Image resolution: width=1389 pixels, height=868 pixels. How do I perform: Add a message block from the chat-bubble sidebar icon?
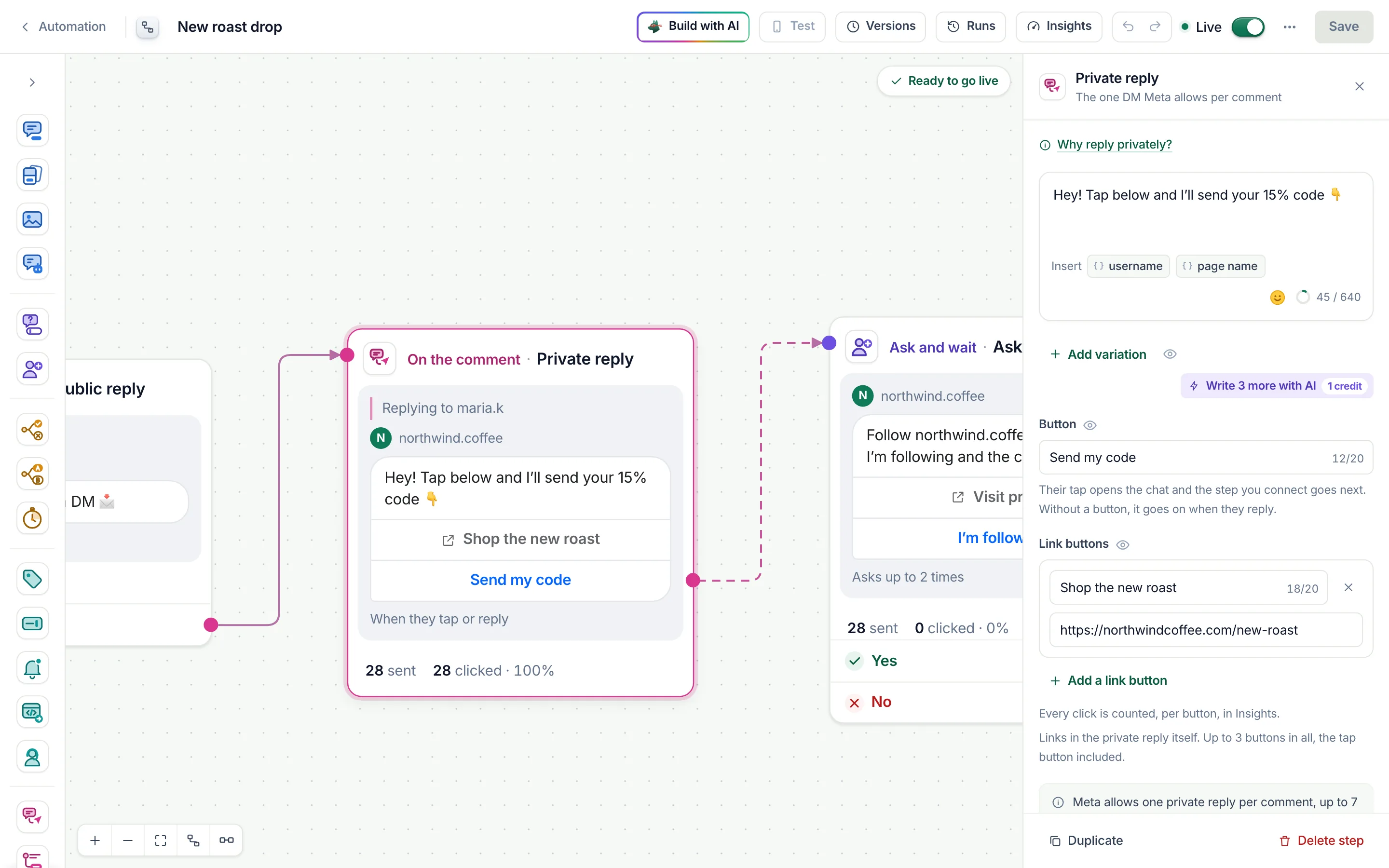(x=33, y=130)
